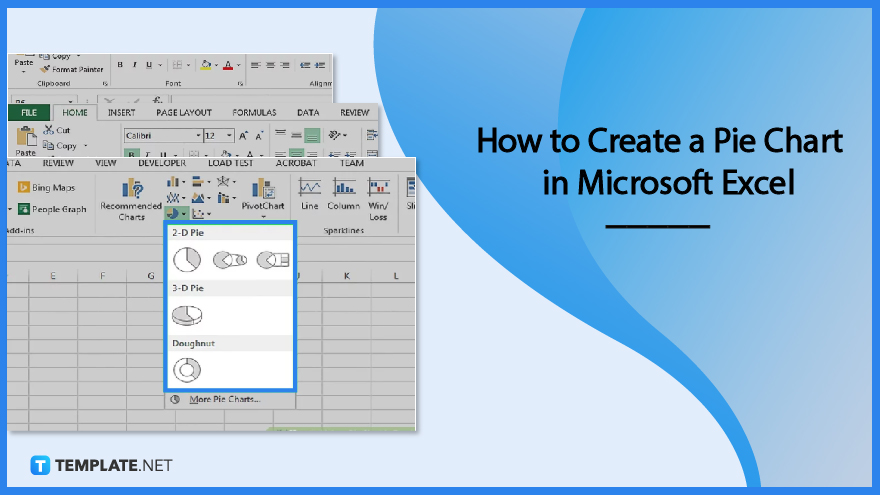Click the Borders icon in the back ribbon
The image size is (880, 495).
177,65
